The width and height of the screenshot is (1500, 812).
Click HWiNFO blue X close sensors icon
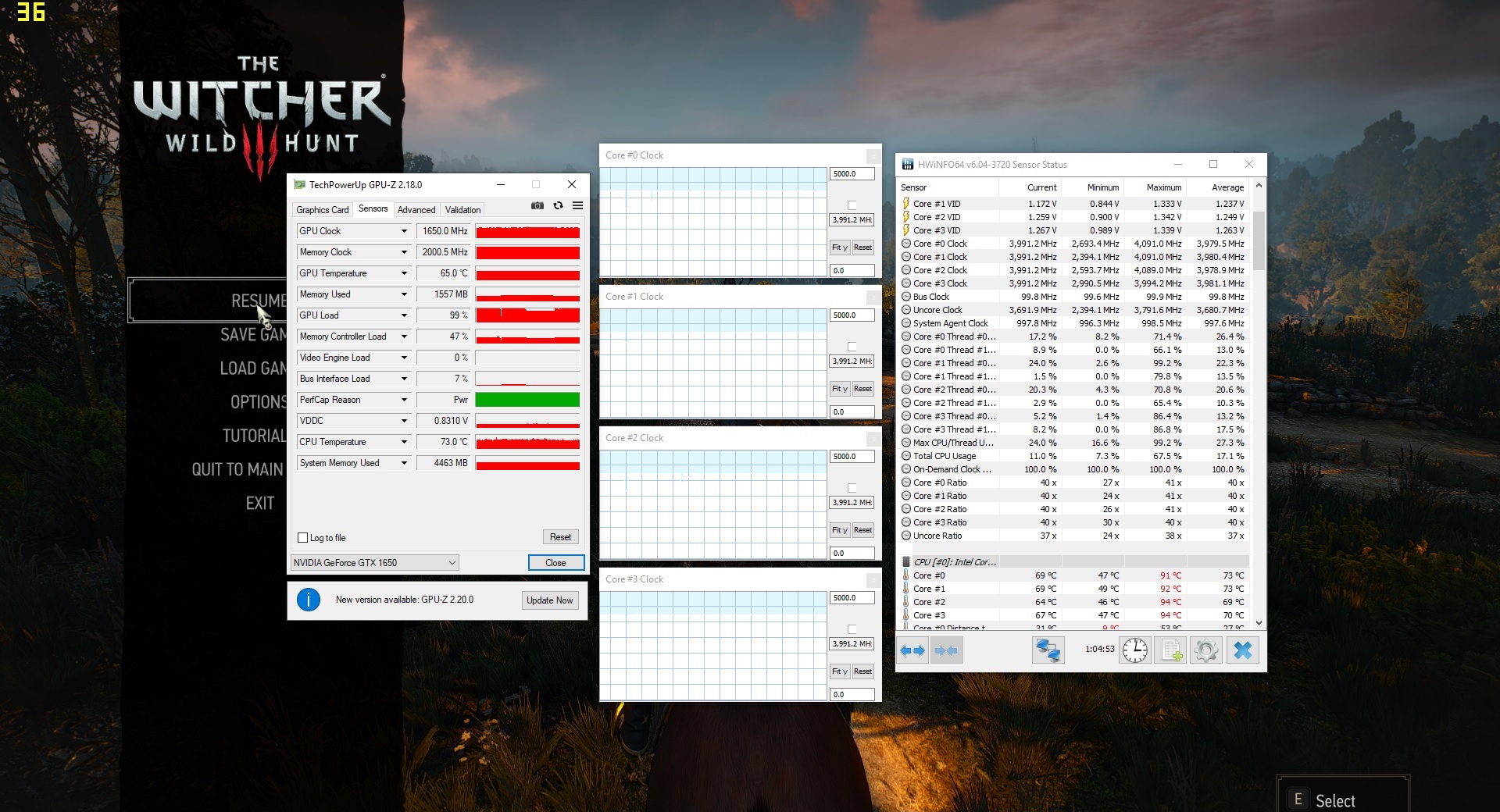point(1242,650)
